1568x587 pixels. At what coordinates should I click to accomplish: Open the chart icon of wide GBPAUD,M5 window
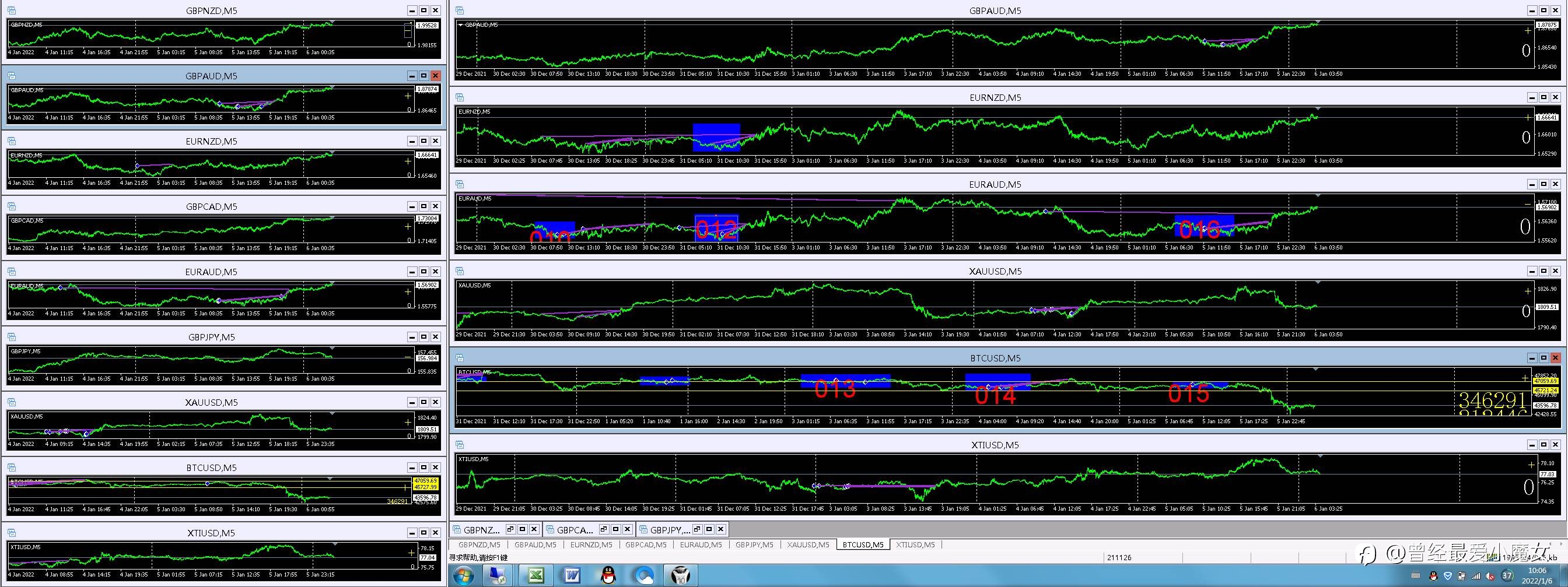point(460,10)
